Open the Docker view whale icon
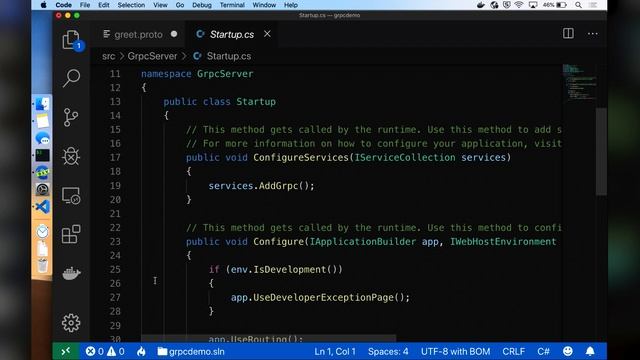This screenshot has width=640, height=360. pyautogui.click(x=71, y=273)
